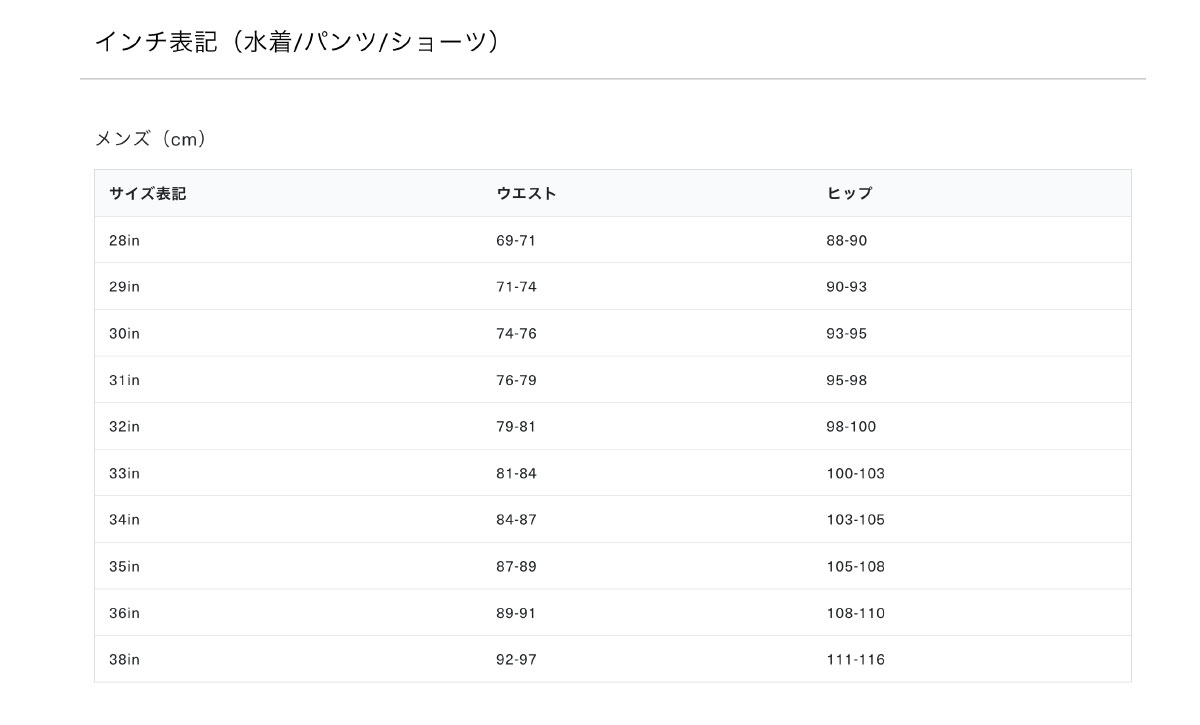Select the 28in size cell

pyautogui.click(x=124, y=241)
